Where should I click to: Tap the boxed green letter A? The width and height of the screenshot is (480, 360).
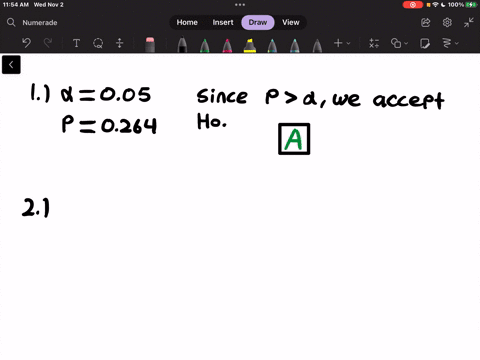click(294, 139)
